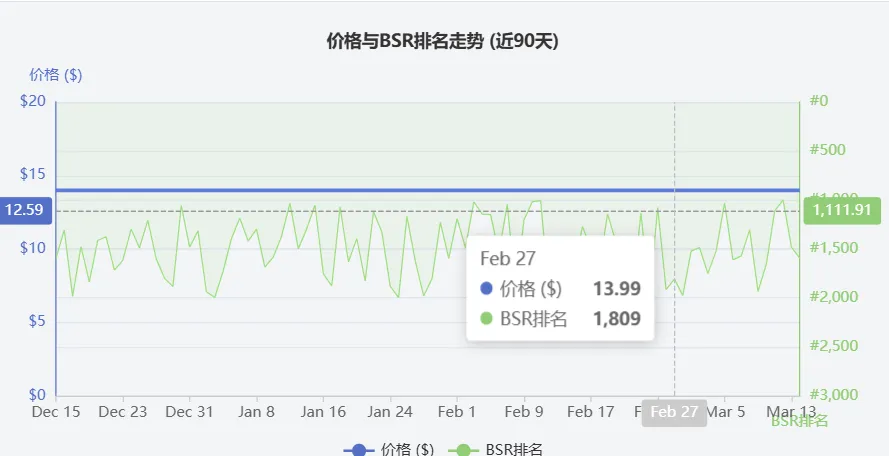The width and height of the screenshot is (889, 456).
Task: Click the $20 price axis tick label
Action: [33, 101]
